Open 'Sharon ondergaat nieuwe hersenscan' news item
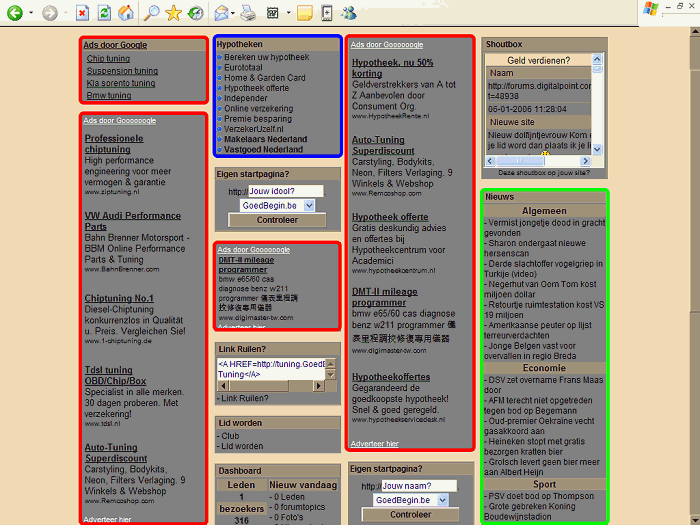This screenshot has height=525, width=700. coord(535,248)
